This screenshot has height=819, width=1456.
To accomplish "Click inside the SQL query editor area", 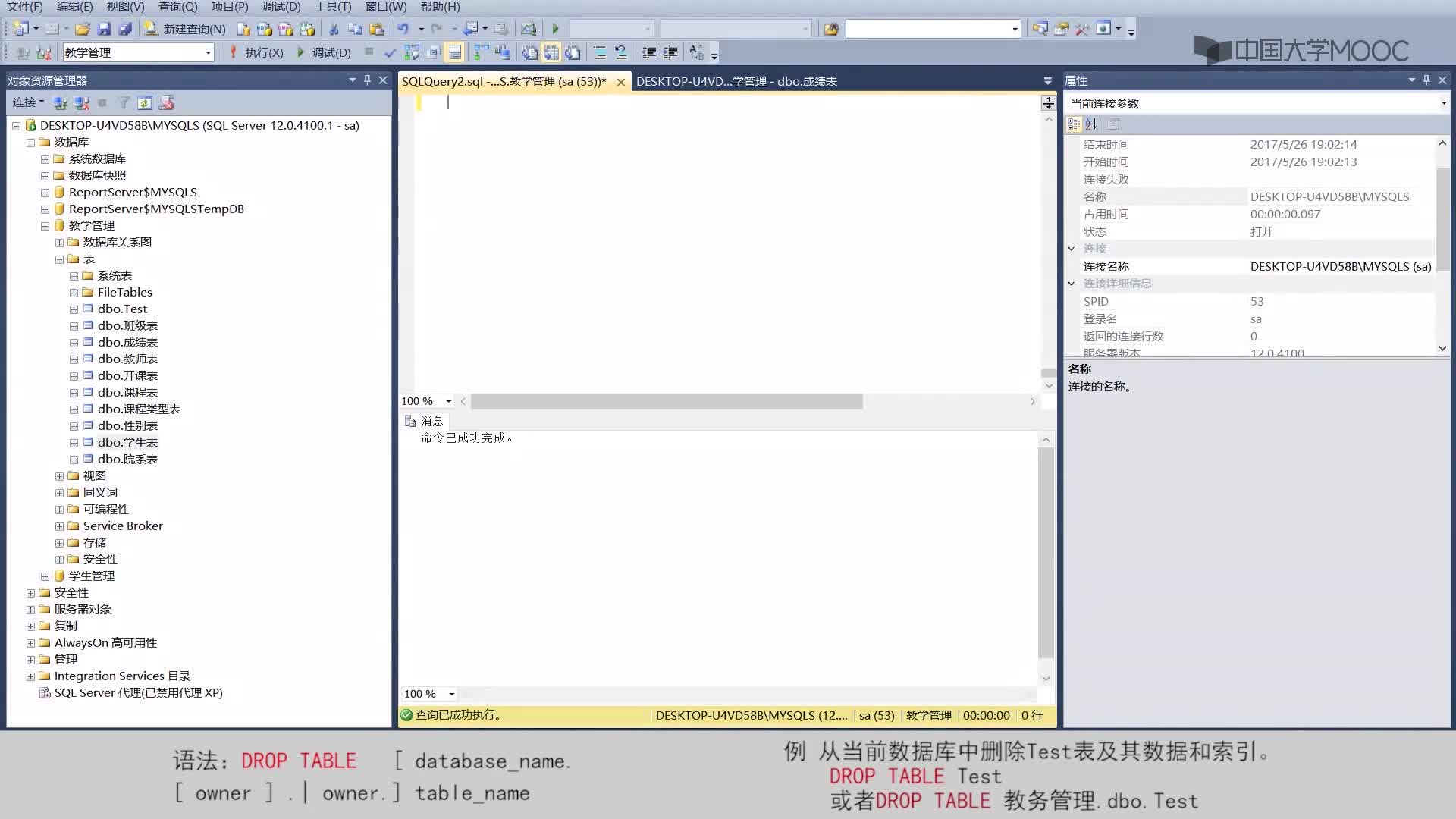I will (728, 243).
